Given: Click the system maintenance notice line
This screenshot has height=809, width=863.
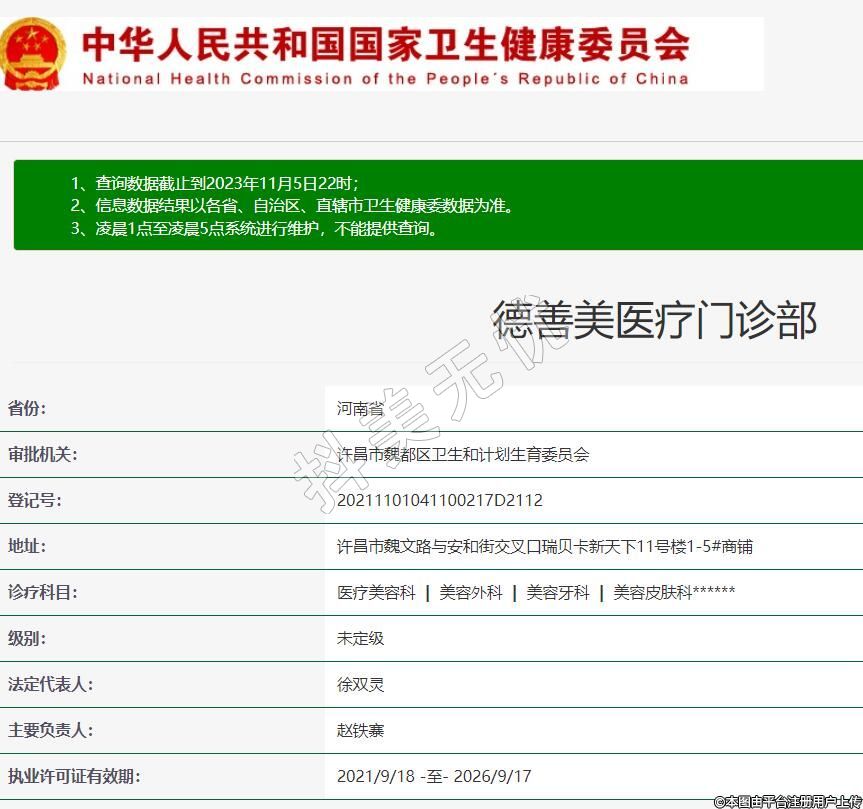Looking at the screenshot, I should (254, 229).
